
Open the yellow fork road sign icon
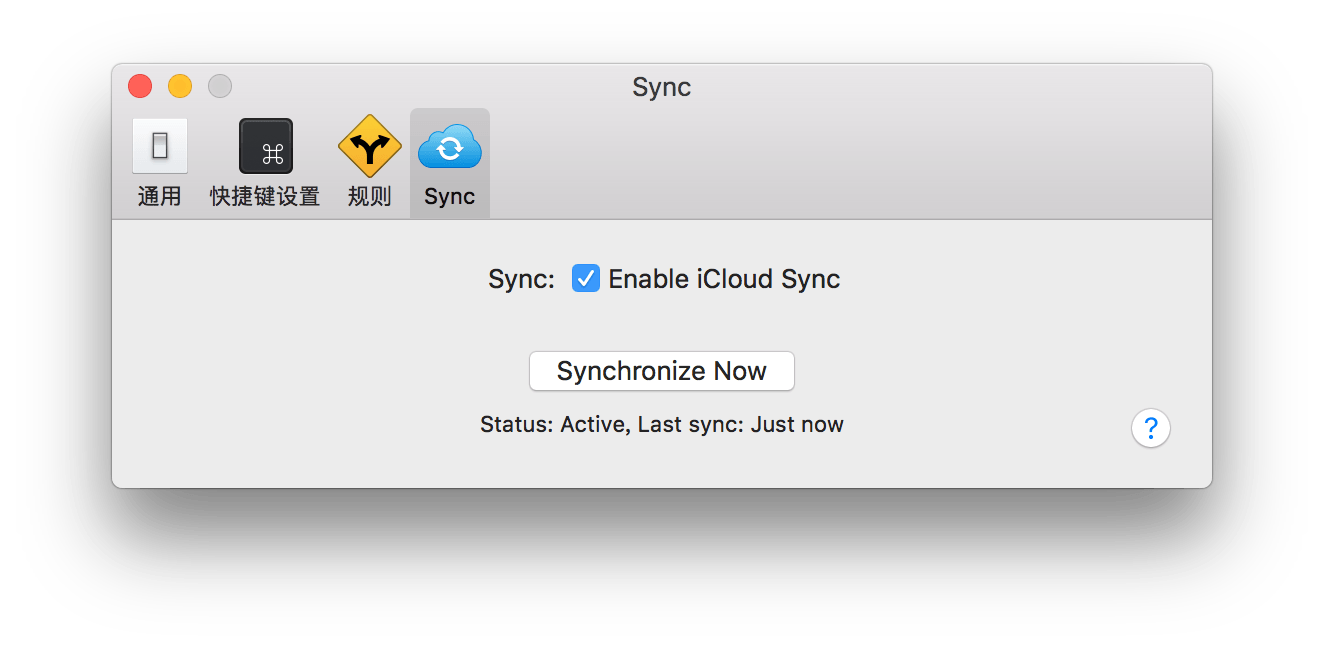click(x=369, y=146)
